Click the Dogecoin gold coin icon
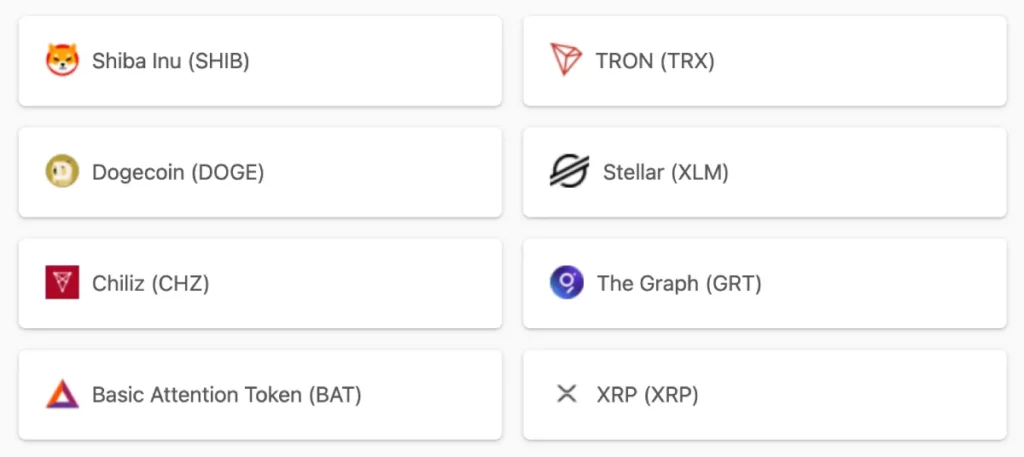This screenshot has height=457, width=1024. point(62,171)
